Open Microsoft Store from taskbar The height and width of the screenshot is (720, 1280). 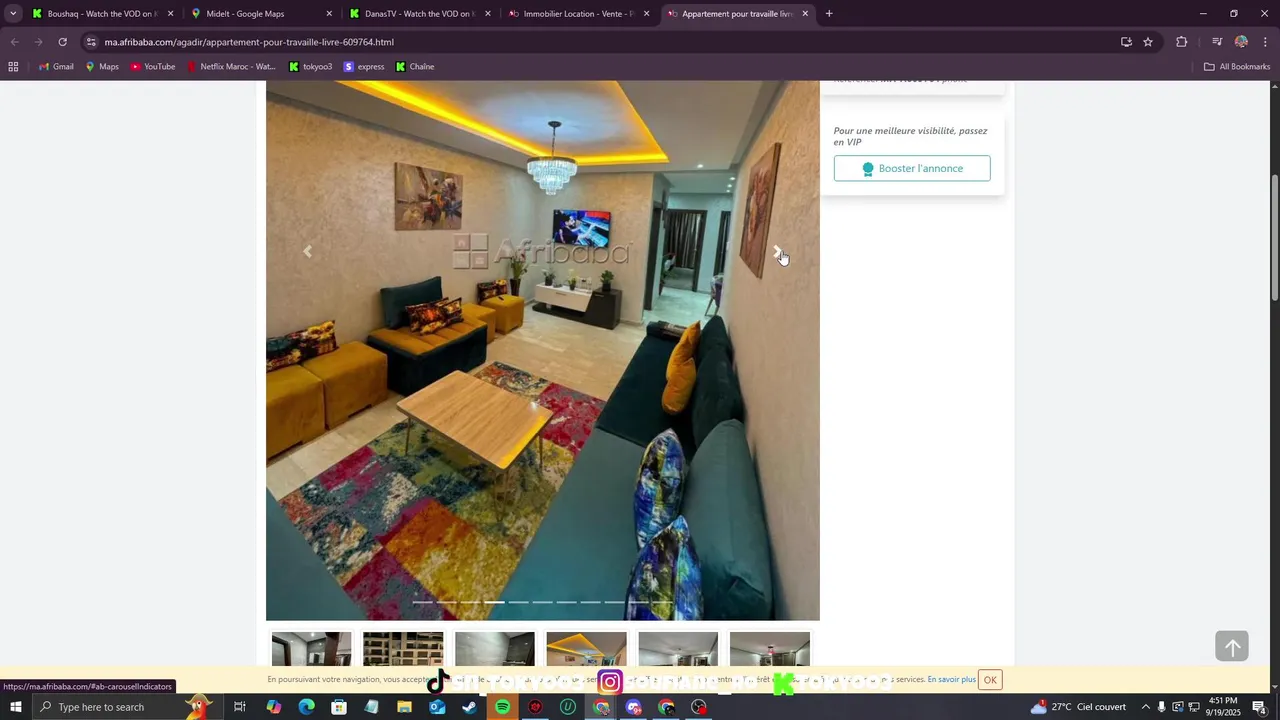(339, 707)
